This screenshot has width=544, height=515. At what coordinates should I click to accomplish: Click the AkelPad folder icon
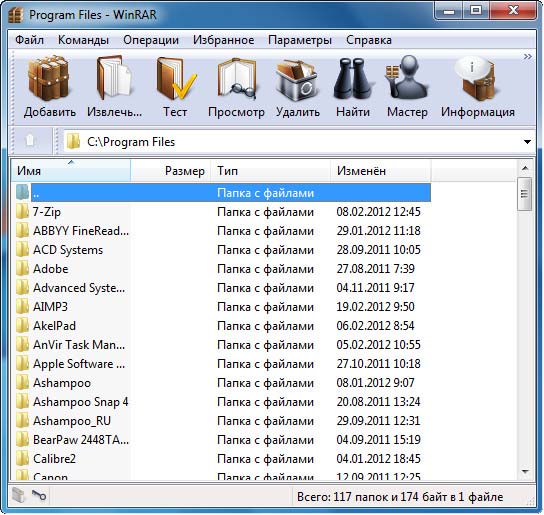[x=23, y=326]
